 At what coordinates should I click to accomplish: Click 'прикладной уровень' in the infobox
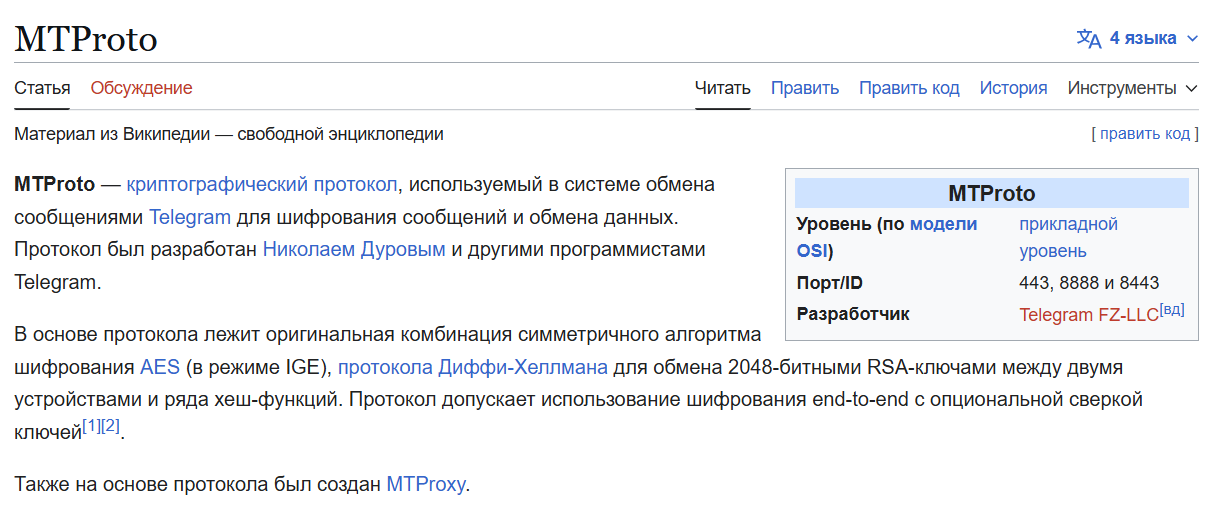[1068, 224]
